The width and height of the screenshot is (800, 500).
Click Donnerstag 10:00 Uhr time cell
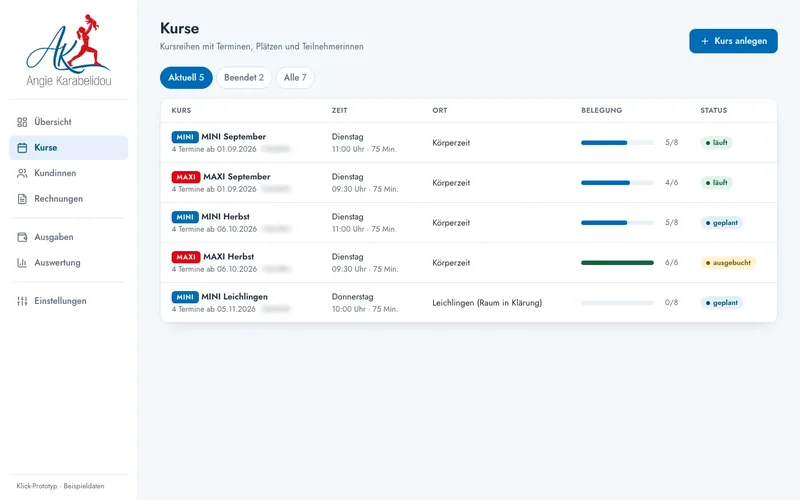coord(365,303)
